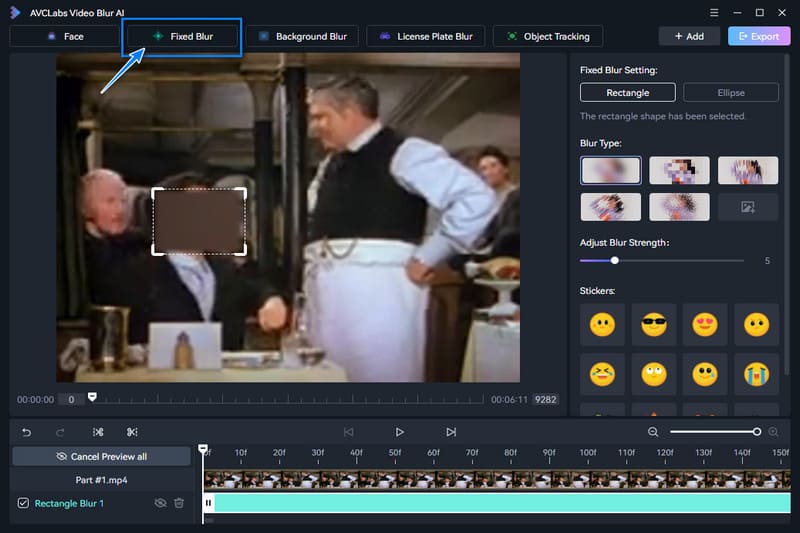This screenshot has width=800, height=533.
Task: Redo the last action
Action: click(60, 432)
